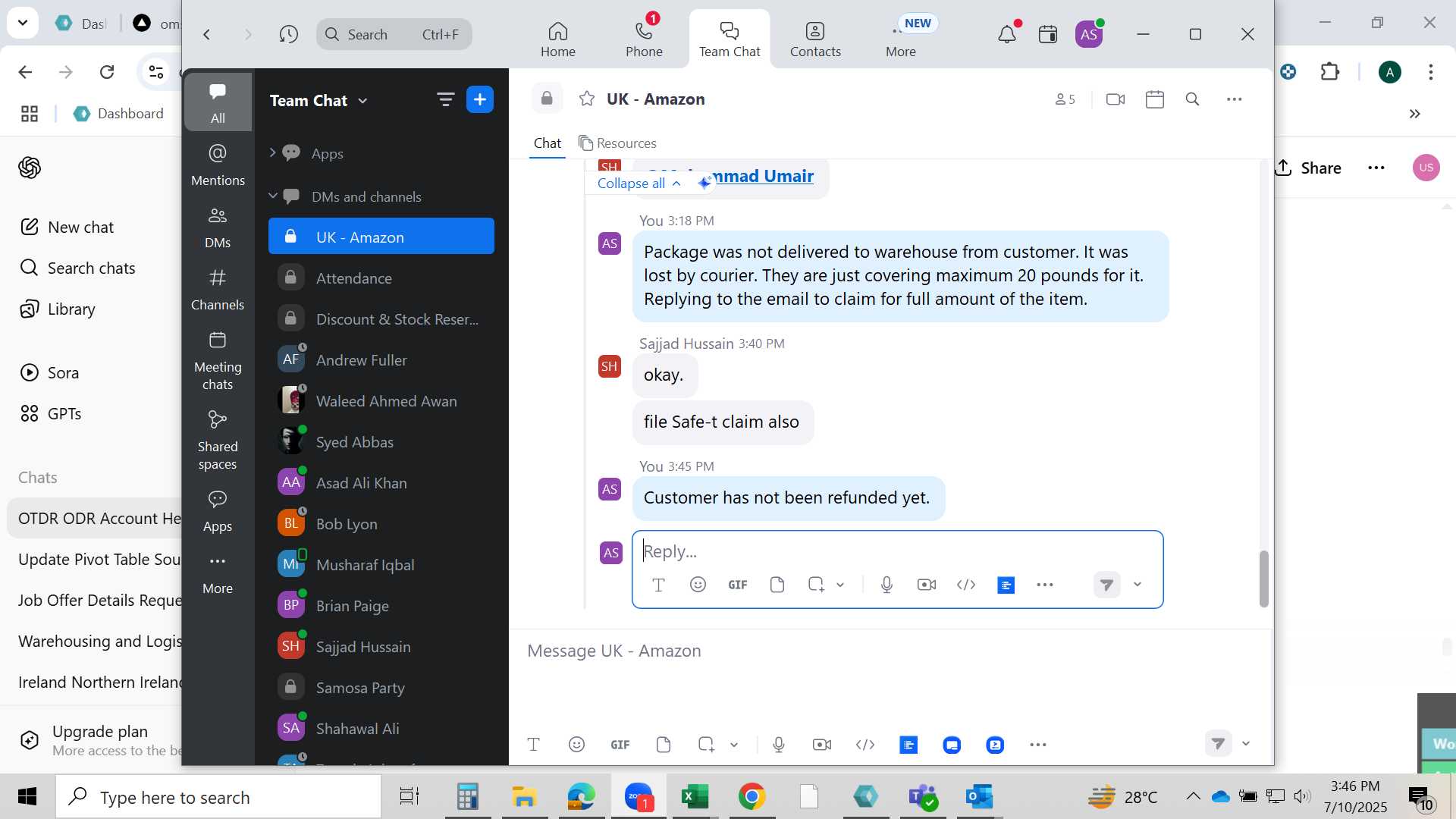Open the Discount & Stock Reser... channel
The height and width of the screenshot is (819, 1456).
coord(381,318)
